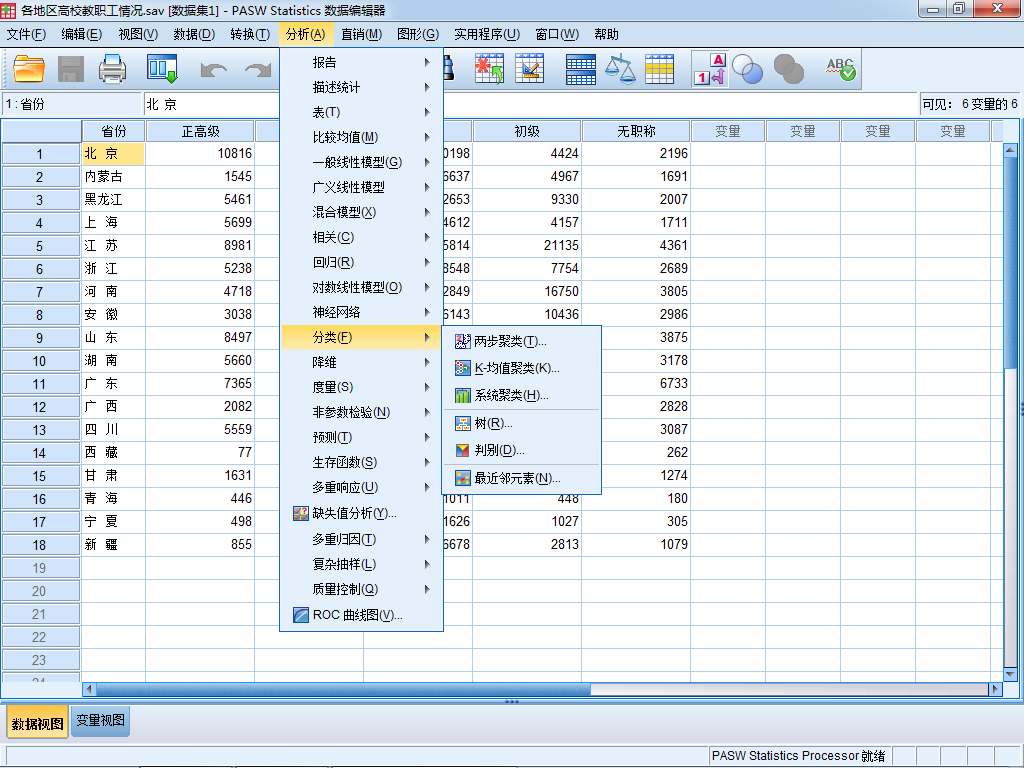Screen dimensions: 1024x768
Task: Choose 判别(D) from the submenu
Action: [x=521, y=450]
